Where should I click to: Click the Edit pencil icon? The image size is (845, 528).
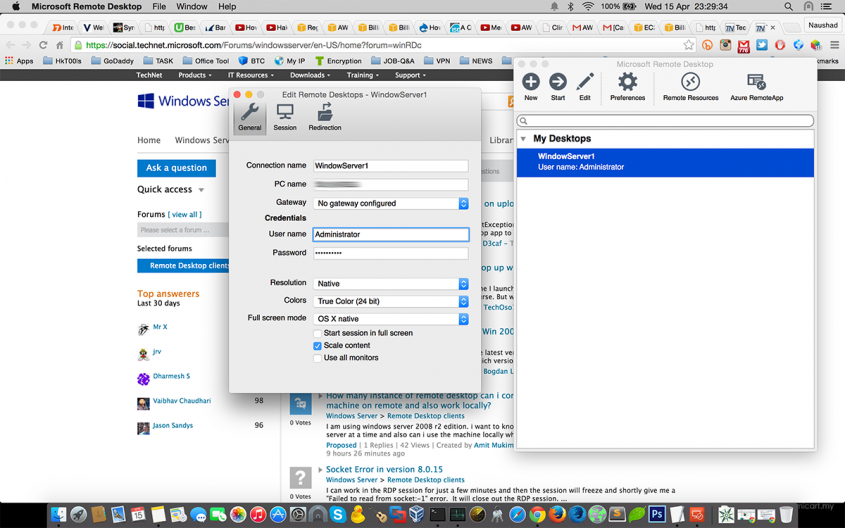tap(585, 82)
